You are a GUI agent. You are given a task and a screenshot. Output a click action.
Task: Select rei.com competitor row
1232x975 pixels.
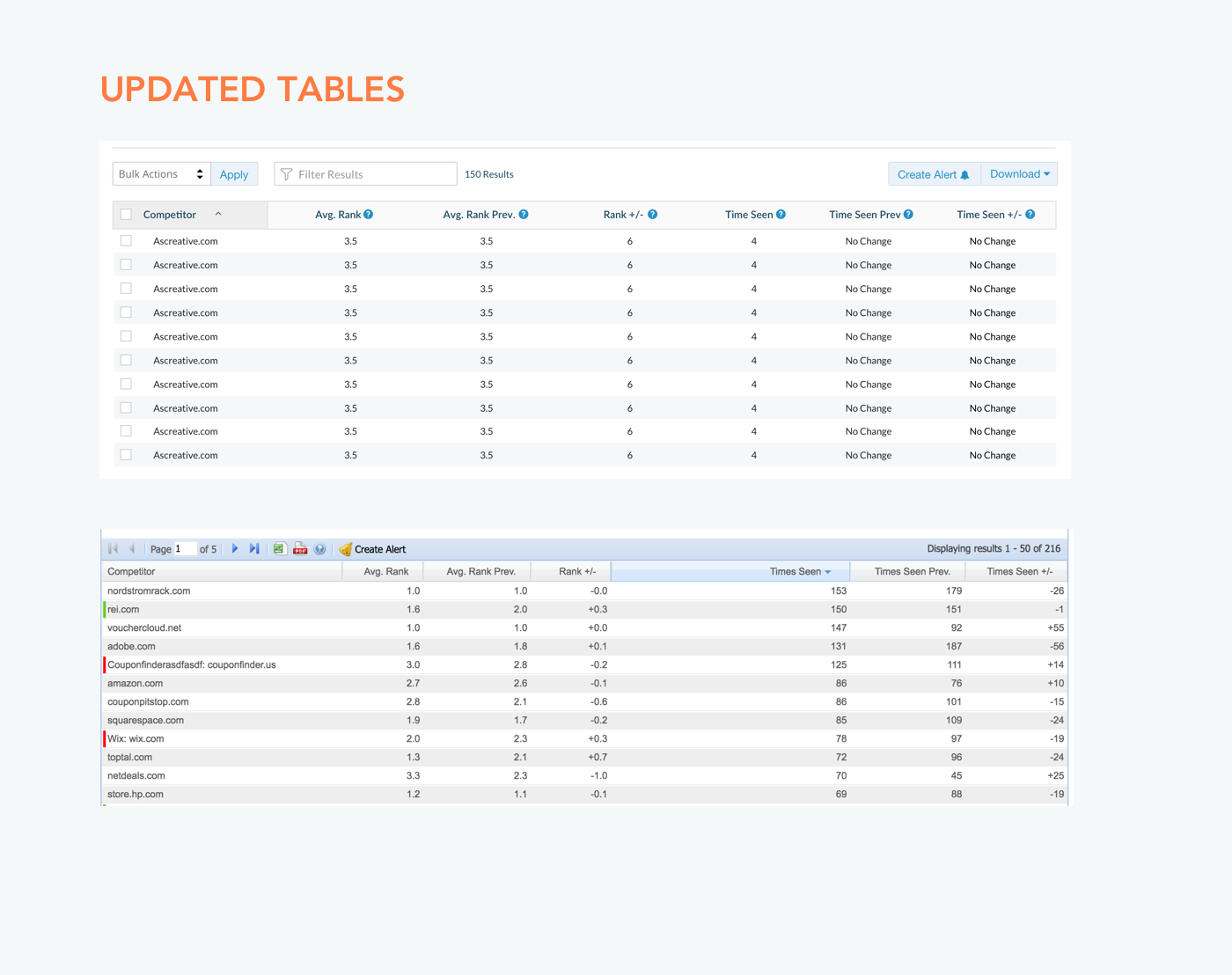[585, 609]
